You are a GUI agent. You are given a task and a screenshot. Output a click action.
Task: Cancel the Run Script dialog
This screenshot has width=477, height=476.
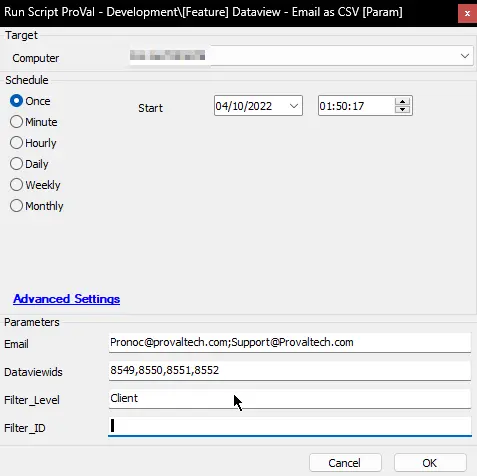[x=345, y=463]
